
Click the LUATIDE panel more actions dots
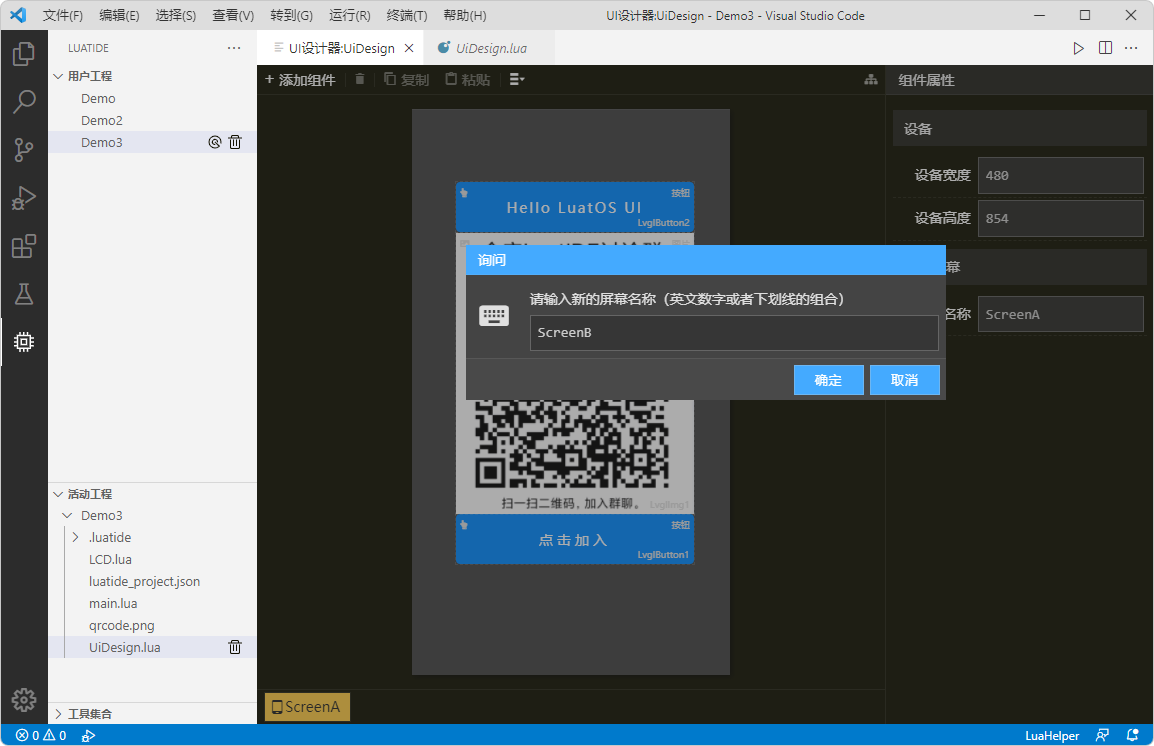pos(234,48)
